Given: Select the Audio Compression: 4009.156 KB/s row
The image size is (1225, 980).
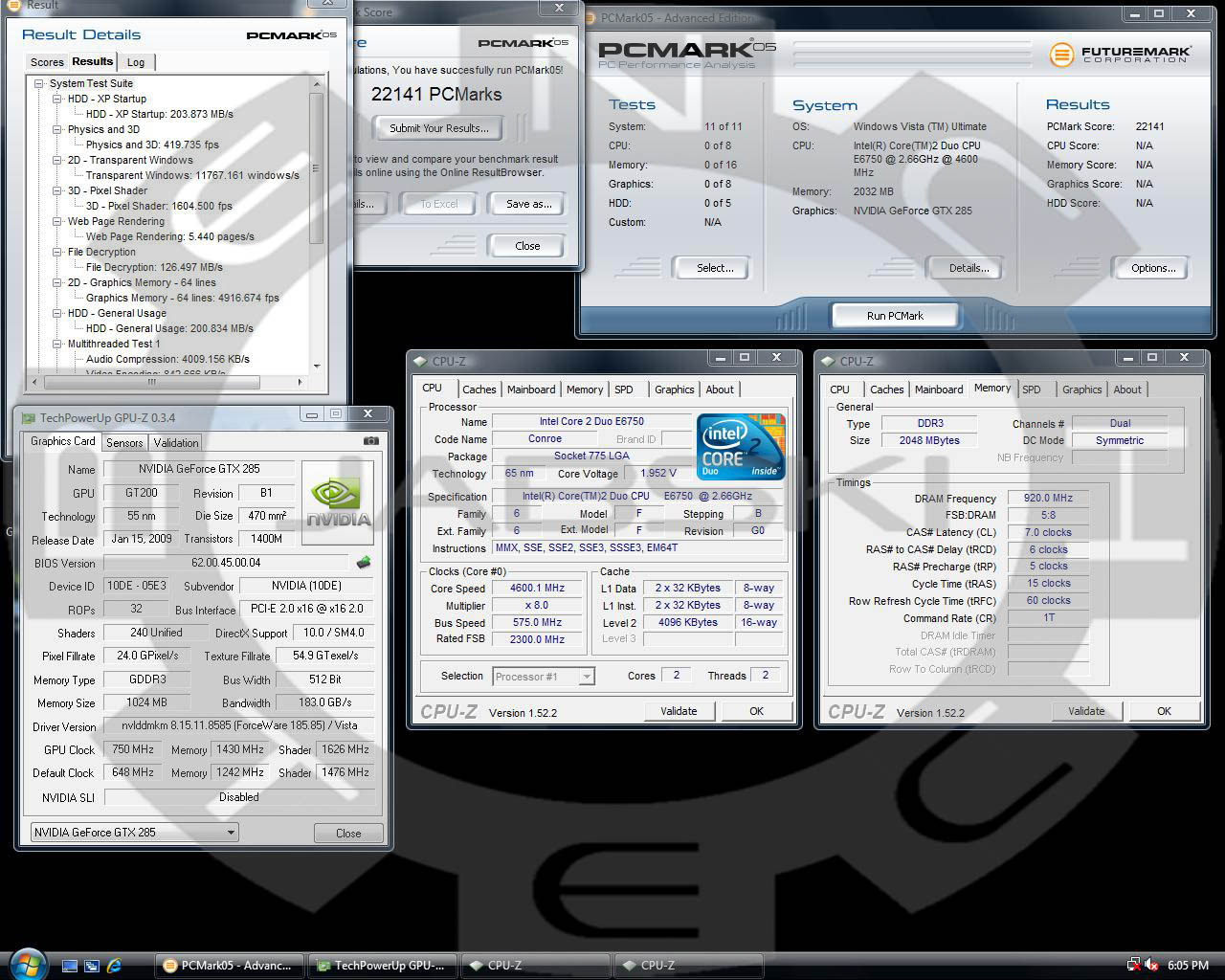Looking at the screenshot, I should pyautogui.click(x=167, y=359).
